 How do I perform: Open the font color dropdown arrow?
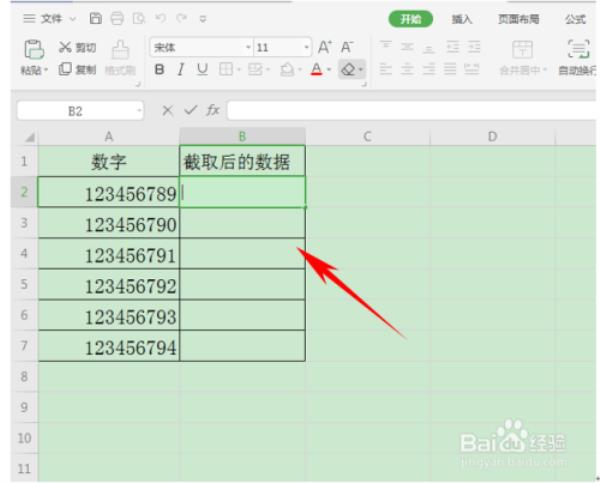coord(329,70)
